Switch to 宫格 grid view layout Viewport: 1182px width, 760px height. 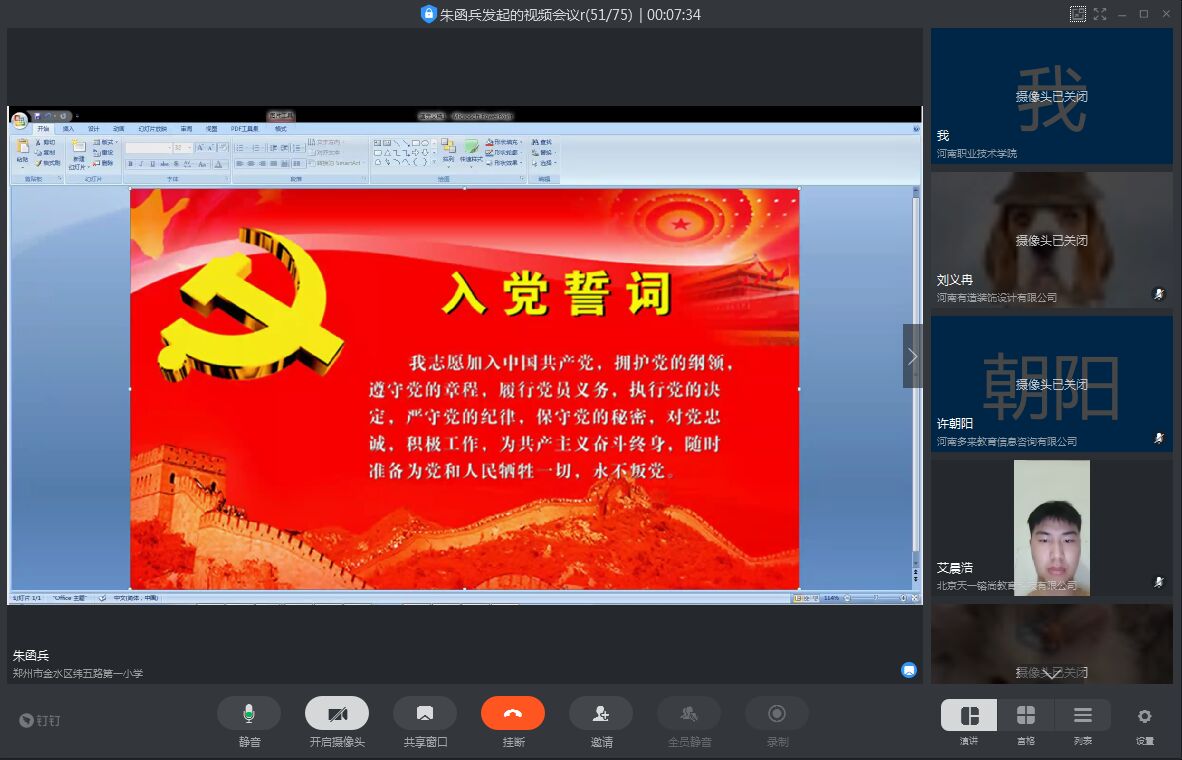click(x=1026, y=715)
